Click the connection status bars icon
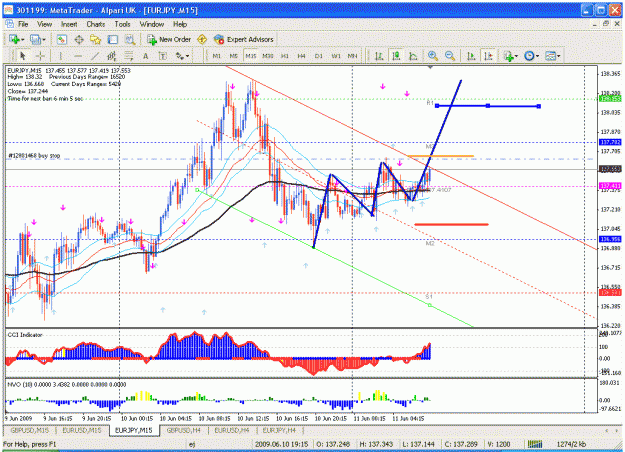This screenshot has height=452, width=625. click(x=535, y=444)
